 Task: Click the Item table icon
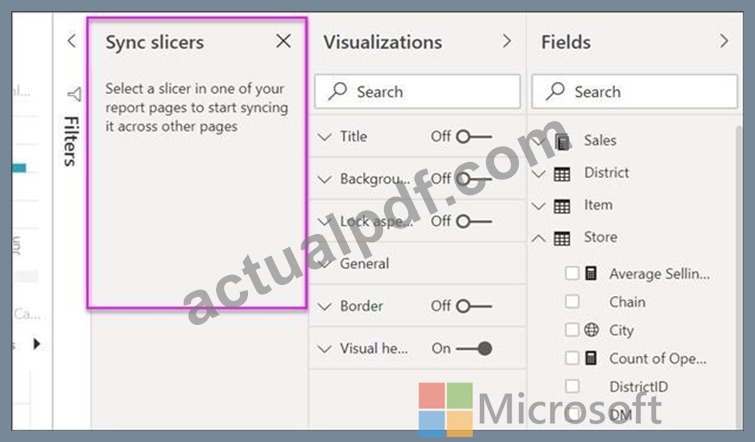click(562, 206)
